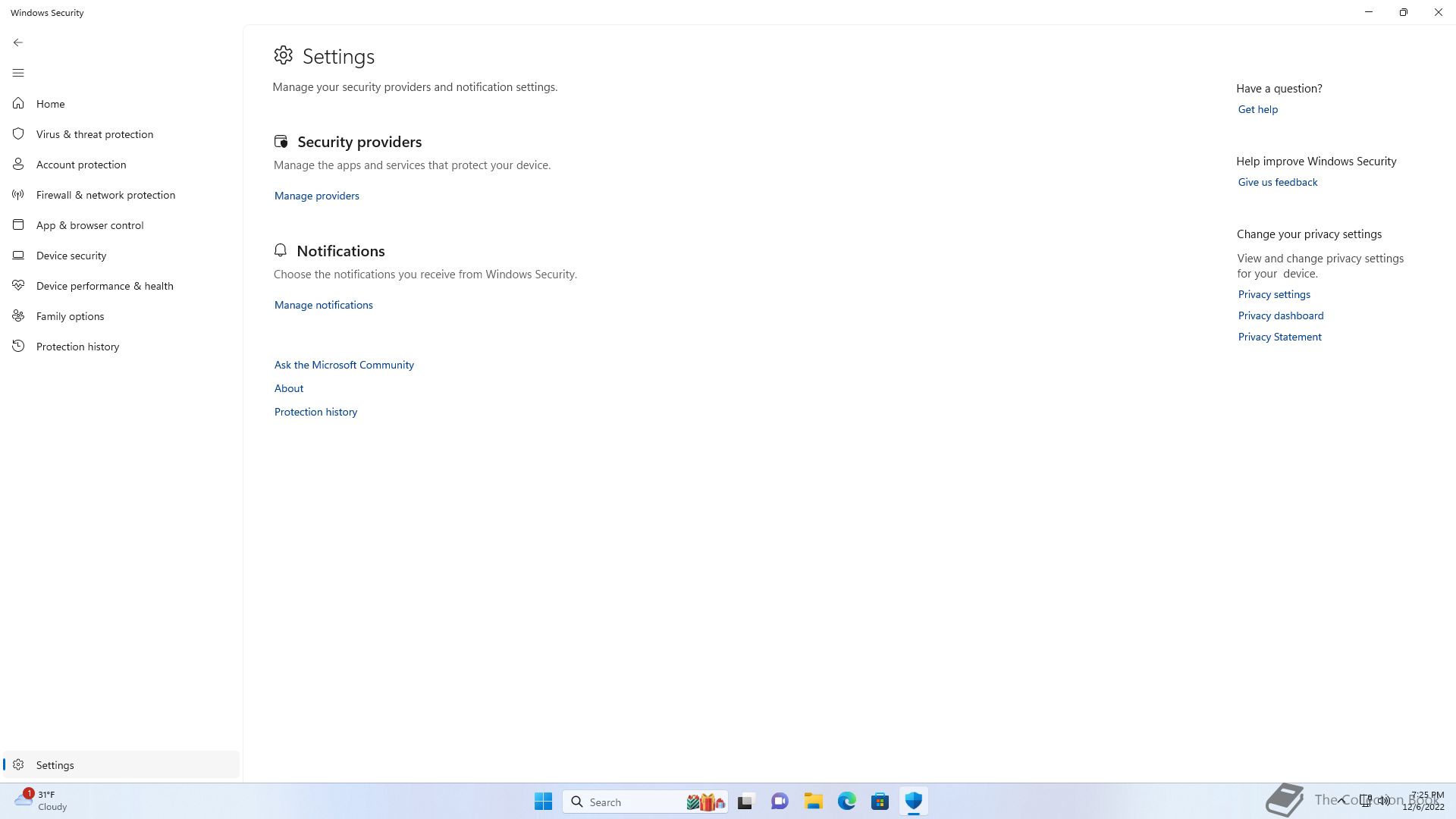Viewport: 1456px width, 819px height.
Task: Click App & browser control window icon
Action: pyautogui.click(x=18, y=224)
